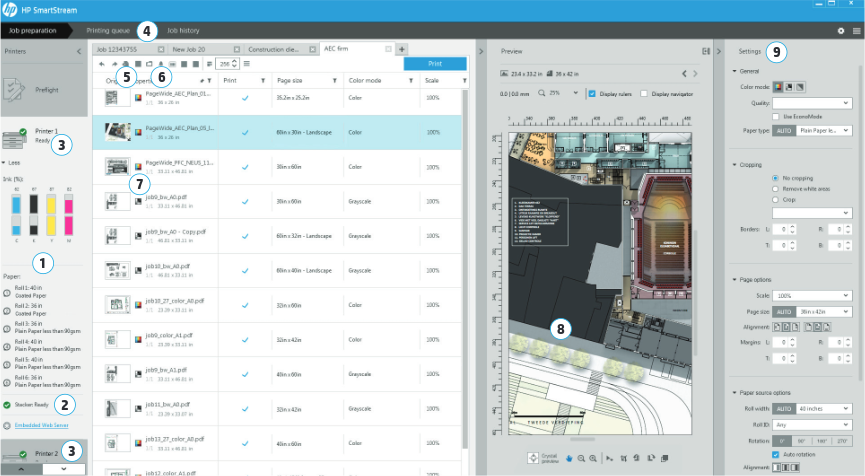The image size is (865, 476).
Task: Open the Paper type dropdown
Action: coord(825,131)
